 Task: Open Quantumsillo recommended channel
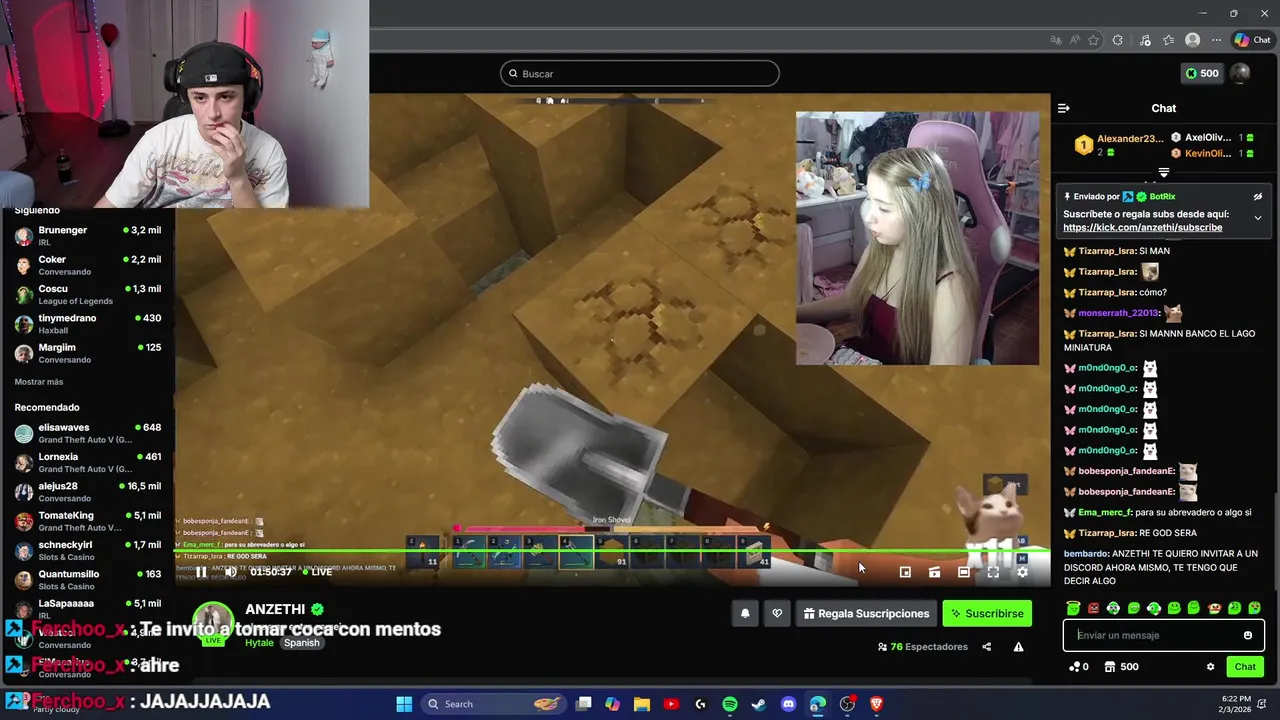point(88,580)
